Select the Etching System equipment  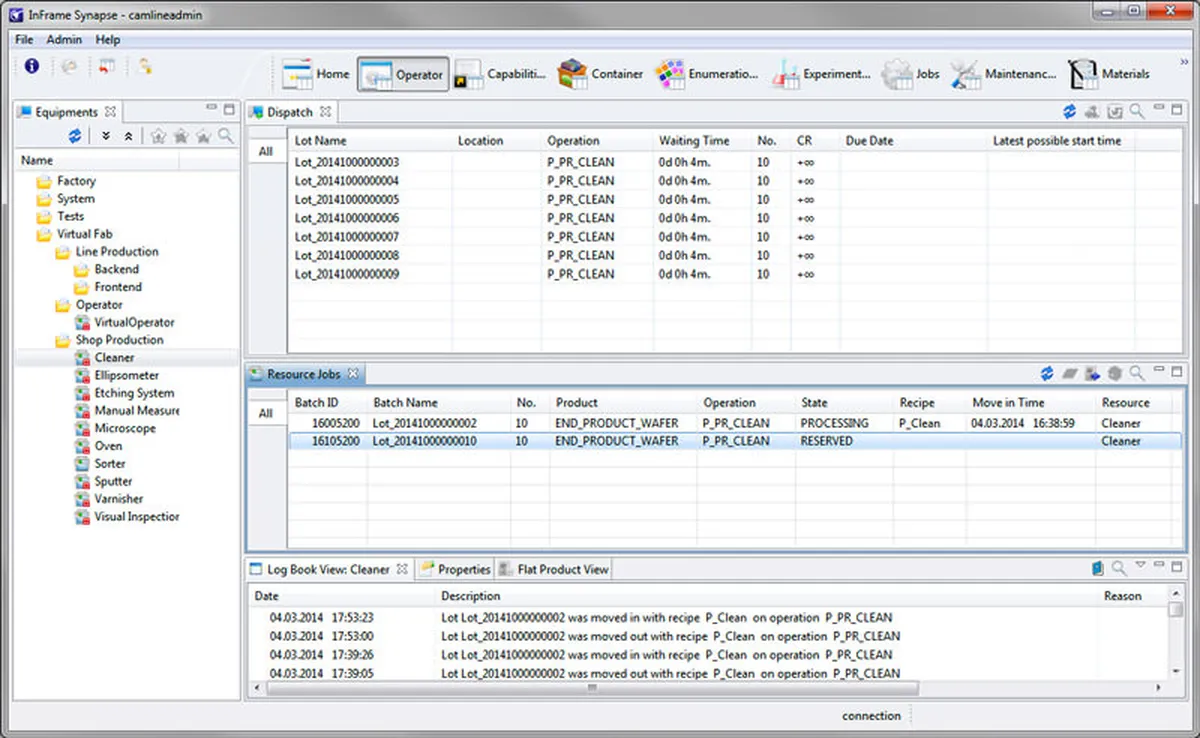(x=133, y=393)
